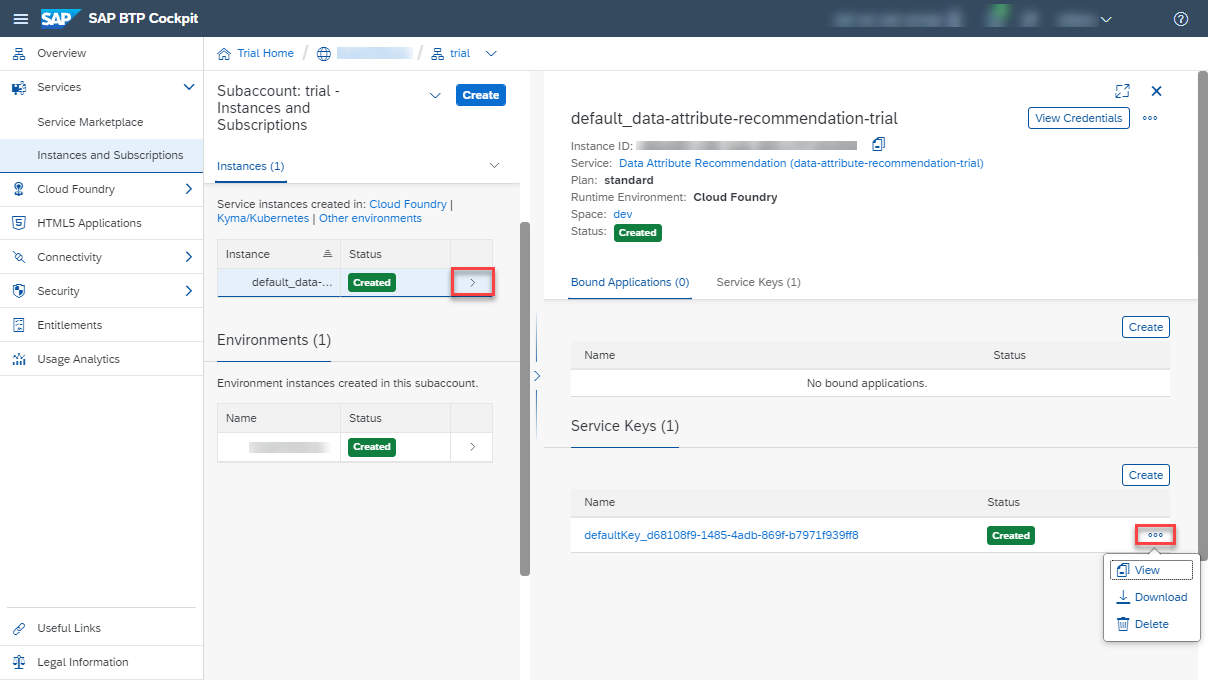Select Service Marketplace in sidebar
1208x680 pixels.
90,122
